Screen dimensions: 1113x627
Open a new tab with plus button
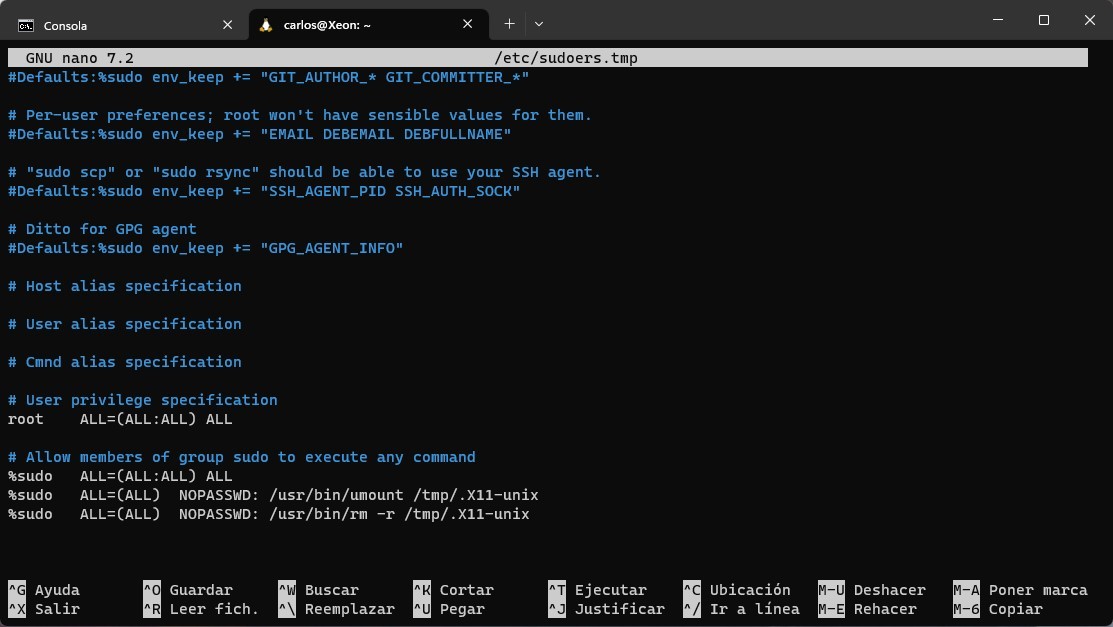[x=509, y=23]
